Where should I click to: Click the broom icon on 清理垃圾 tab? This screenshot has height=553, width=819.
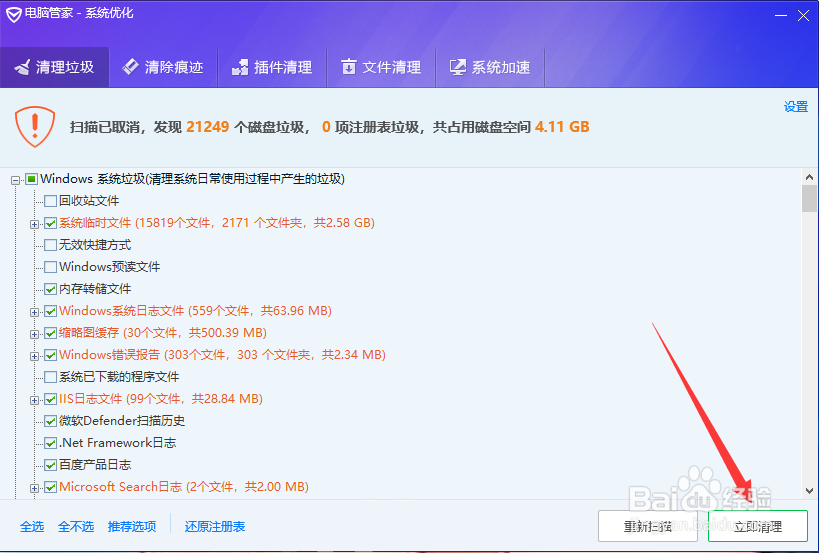point(22,67)
